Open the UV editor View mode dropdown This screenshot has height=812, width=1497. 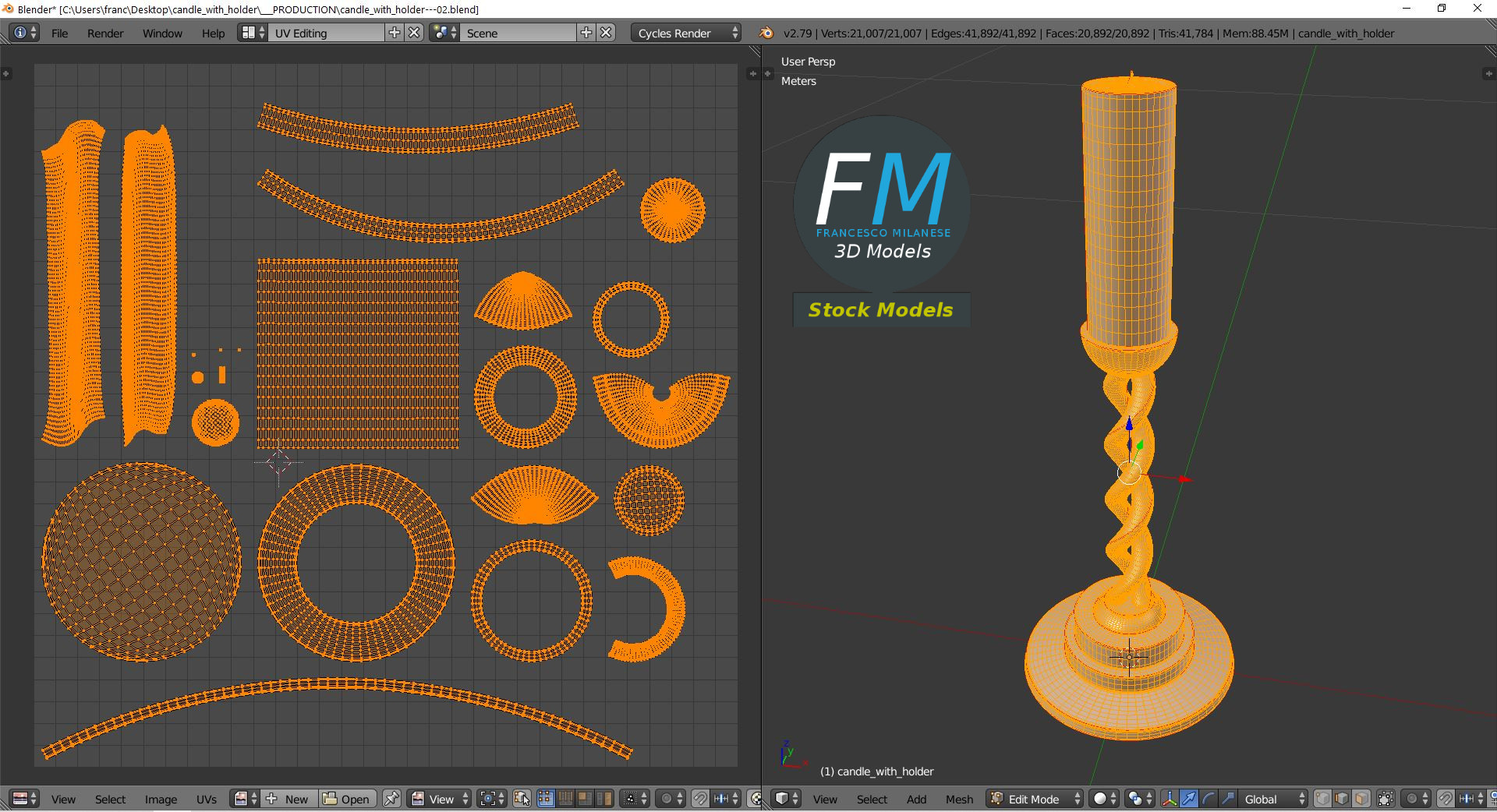[x=441, y=799]
